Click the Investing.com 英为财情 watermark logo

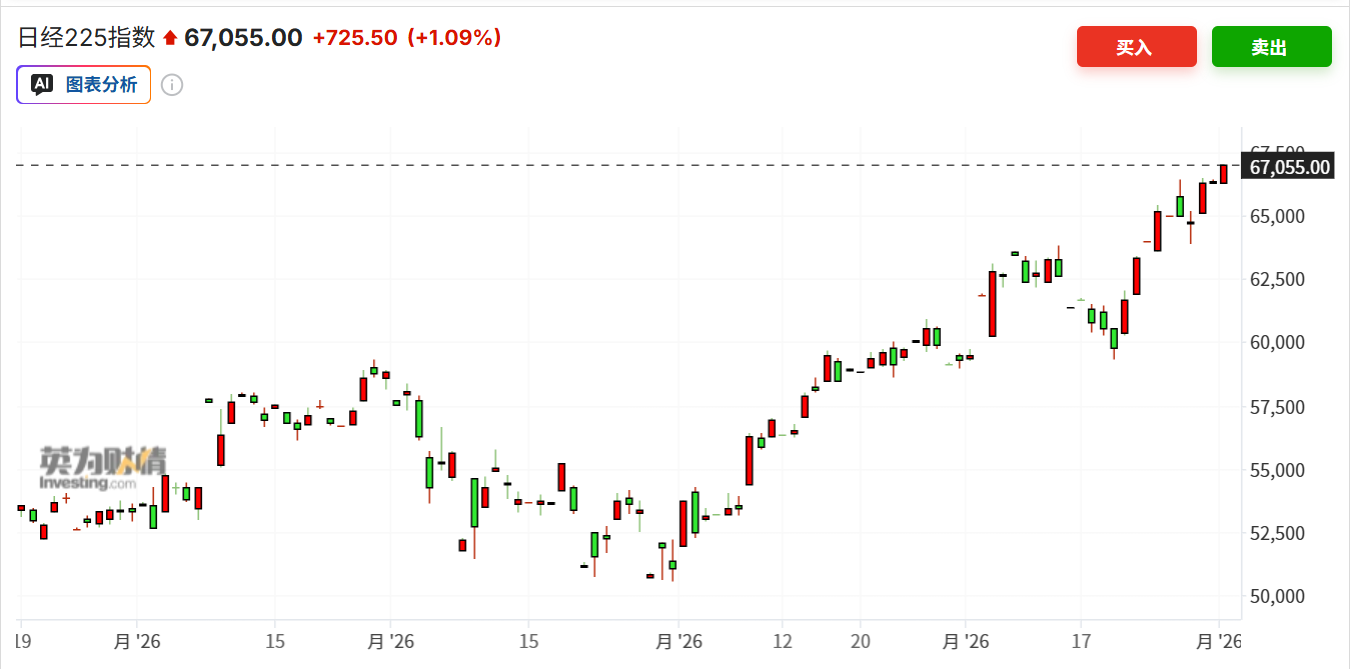click(103, 468)
